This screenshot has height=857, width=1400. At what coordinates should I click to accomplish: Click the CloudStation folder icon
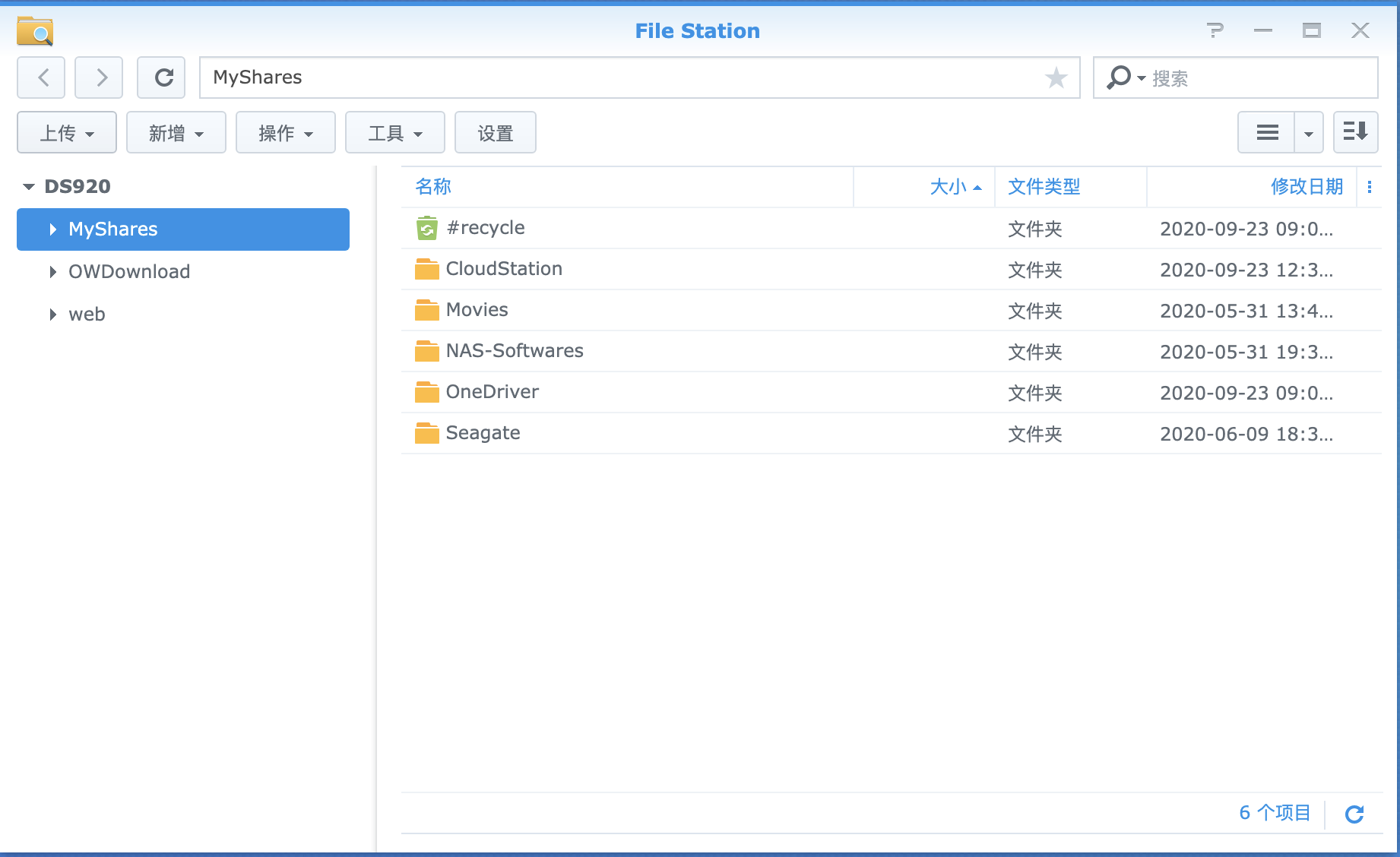coord(427,269)
